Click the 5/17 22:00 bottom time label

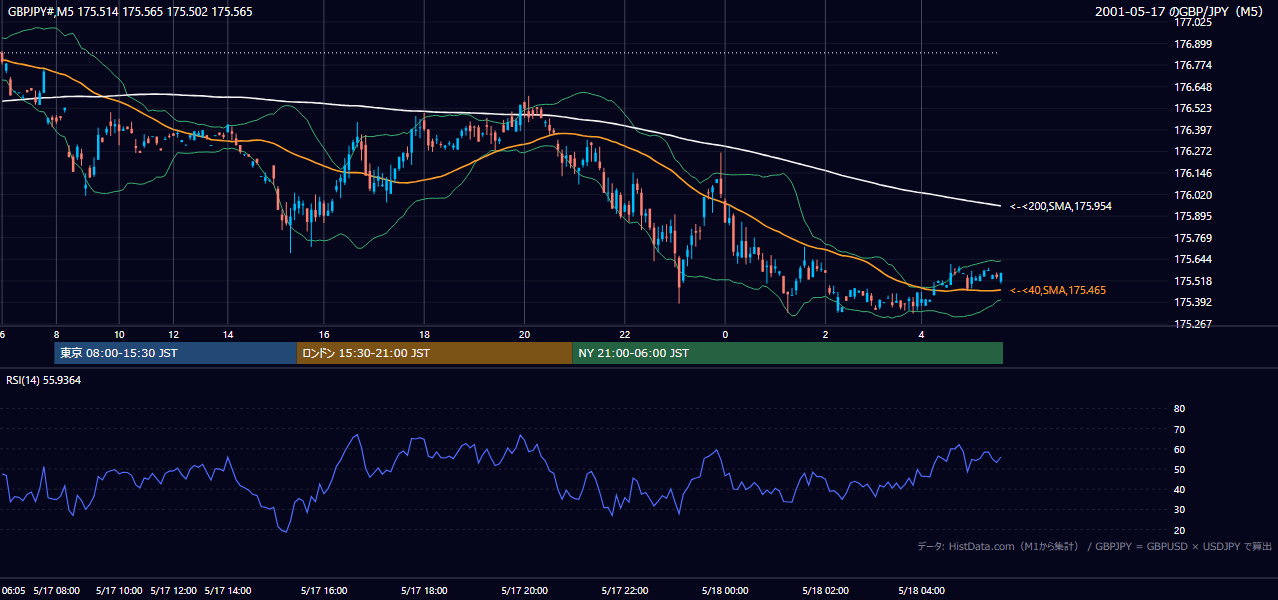(x=627, y=591)
